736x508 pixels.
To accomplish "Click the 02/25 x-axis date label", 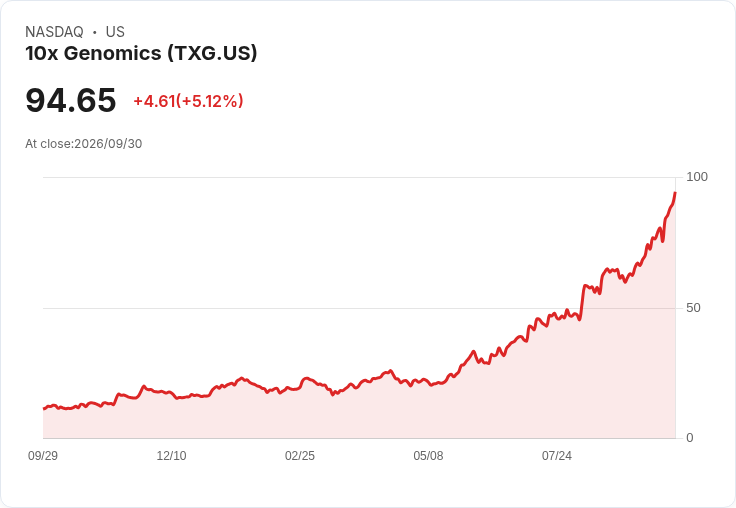I will click(300, 455).
